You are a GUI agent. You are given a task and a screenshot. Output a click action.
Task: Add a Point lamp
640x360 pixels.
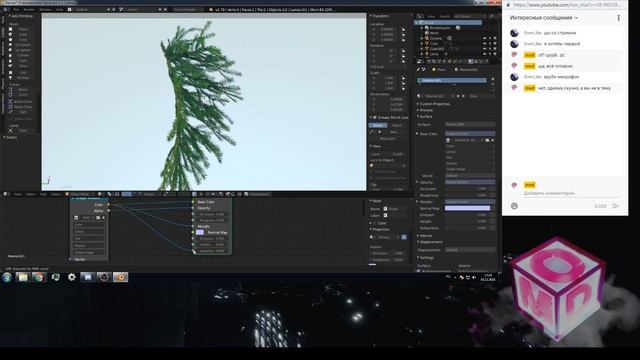[23, 131]
